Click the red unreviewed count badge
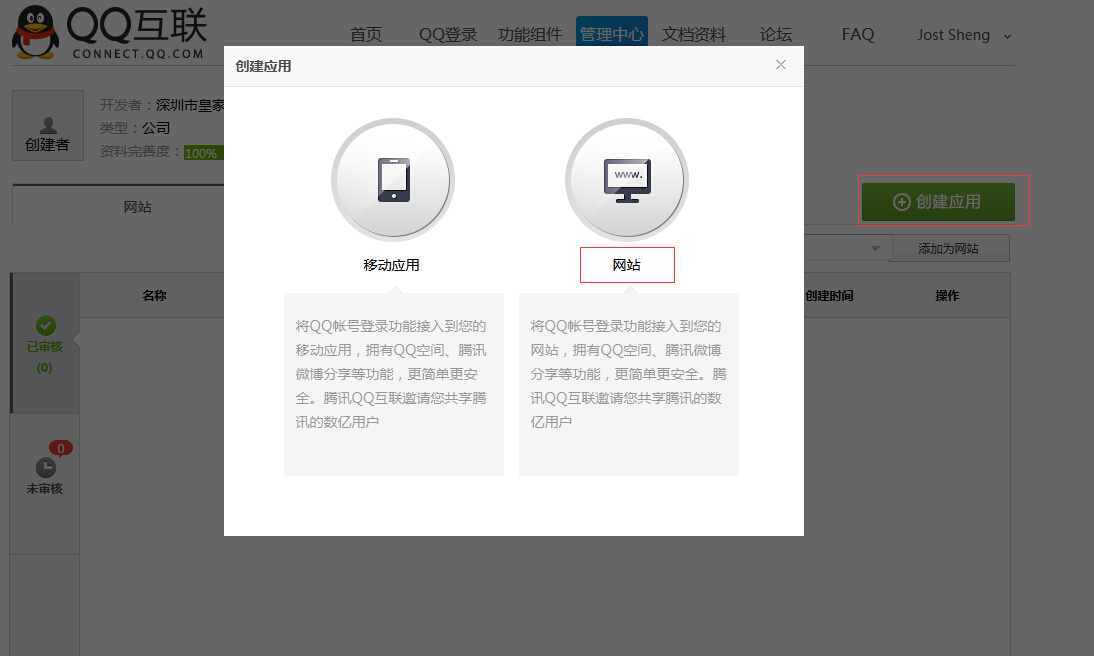1094x656 pixels. click(x=61, y=448)
